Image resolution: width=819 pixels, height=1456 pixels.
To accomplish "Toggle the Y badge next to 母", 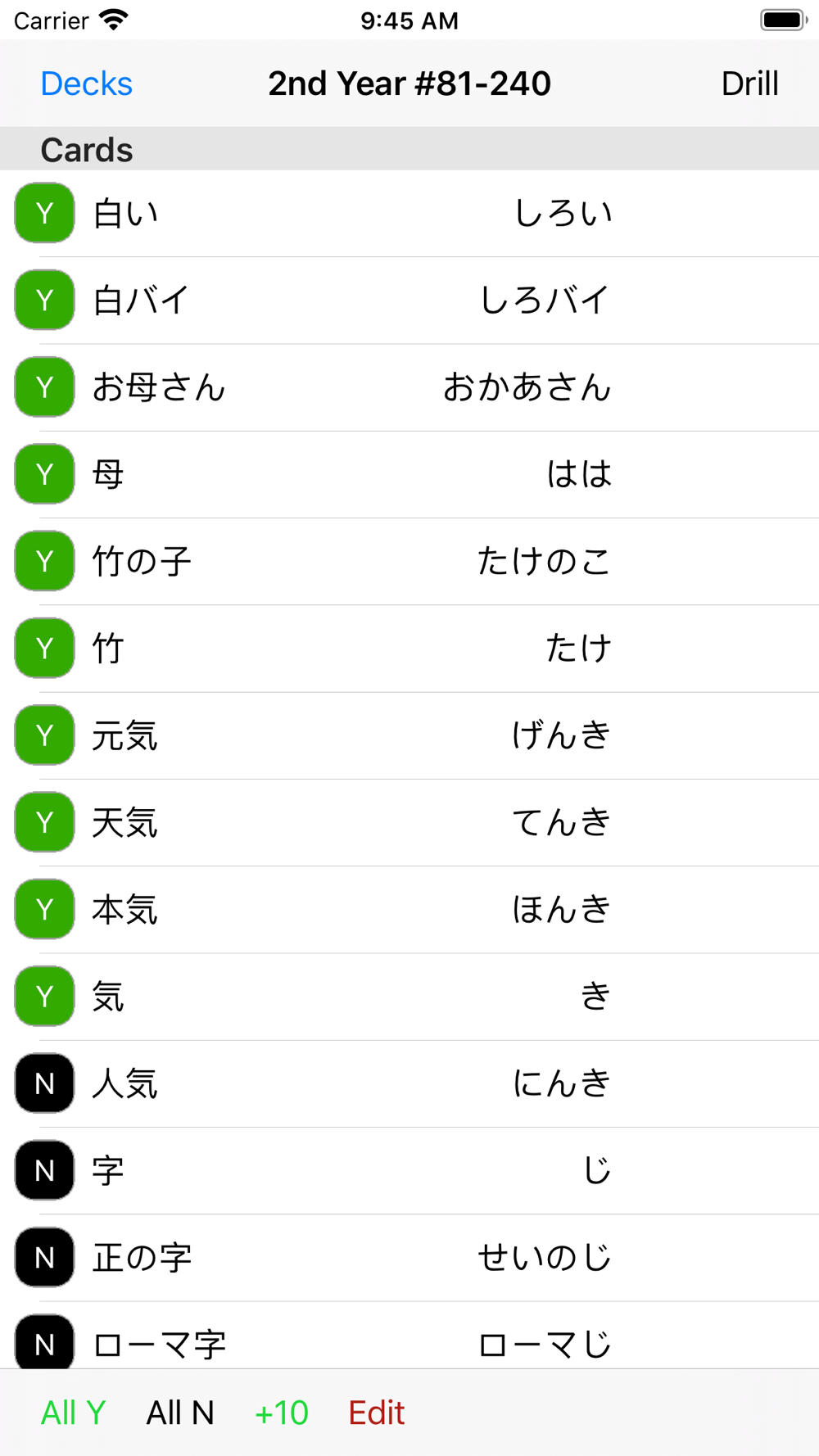I will pyautogui.click(x=44, y=473).
